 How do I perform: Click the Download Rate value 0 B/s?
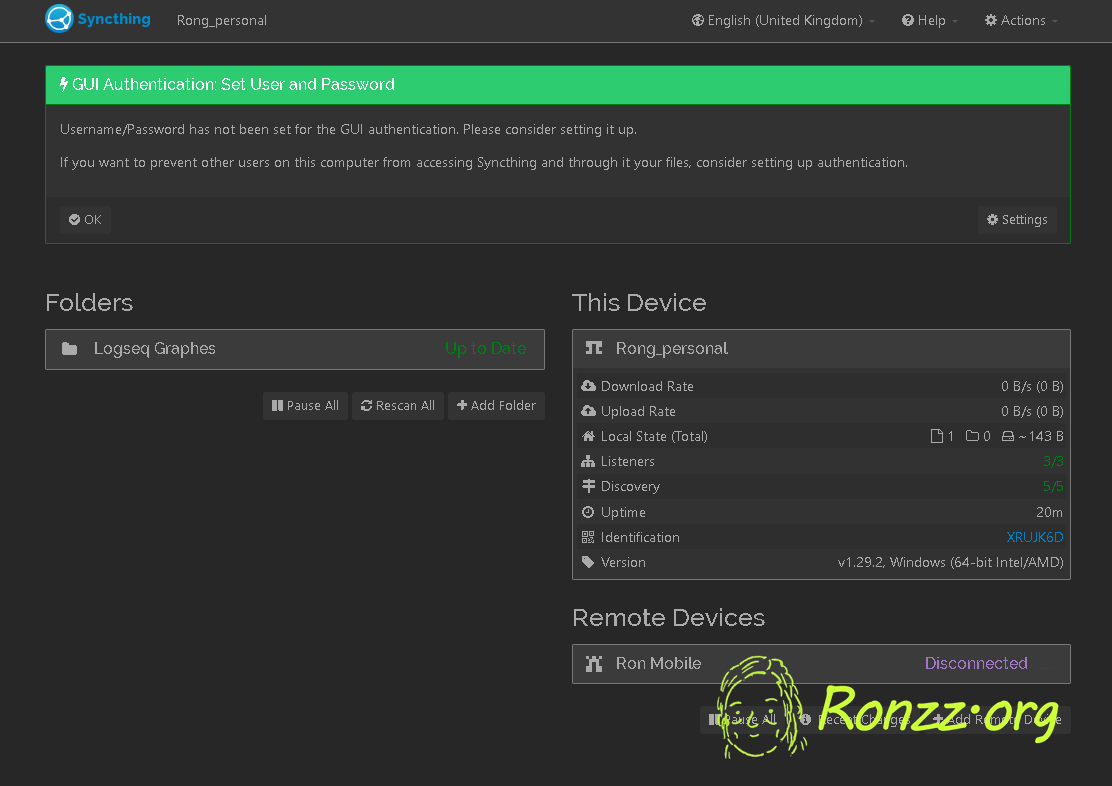(x=1032, y=387)
